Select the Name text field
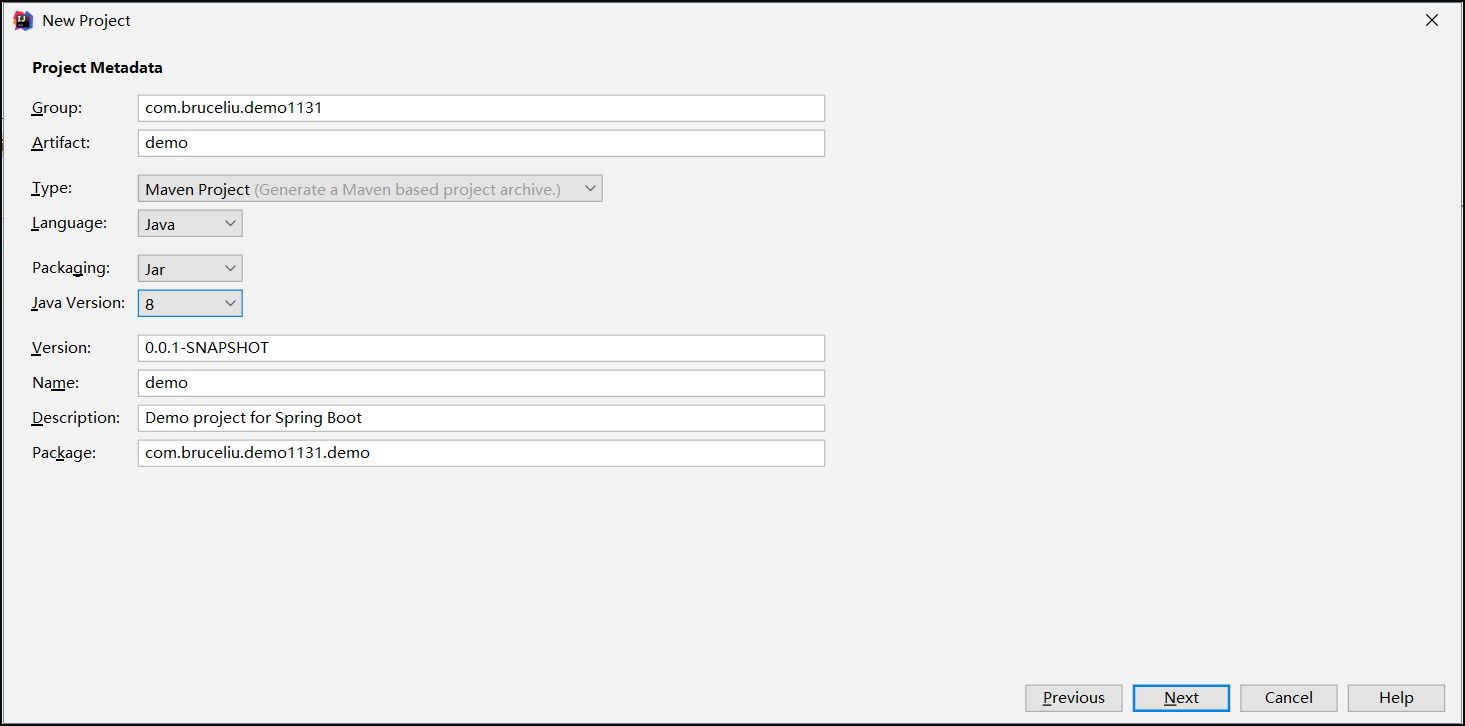This screenshot has height=726, width=1465. [x=481, y=383]
